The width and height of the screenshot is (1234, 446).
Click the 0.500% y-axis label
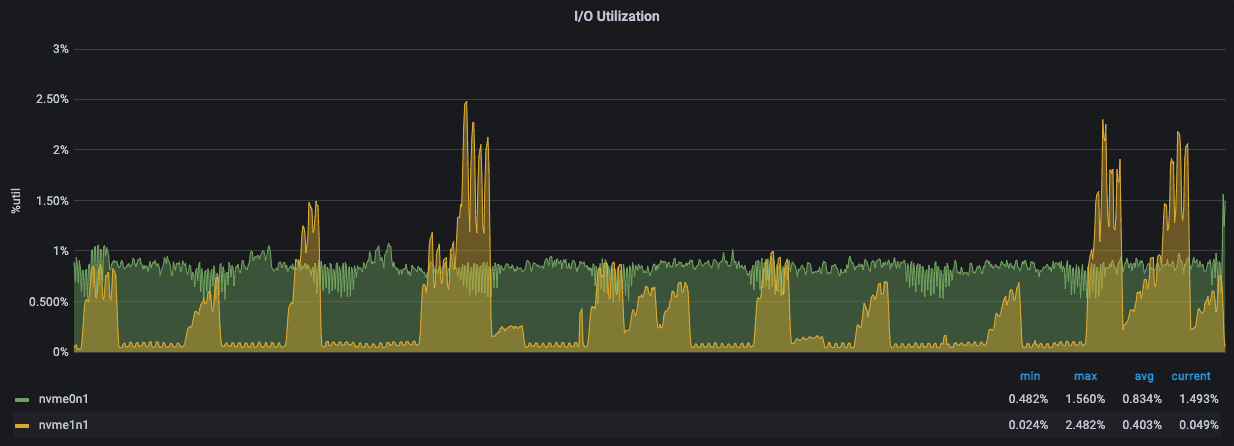pos(49,301)
